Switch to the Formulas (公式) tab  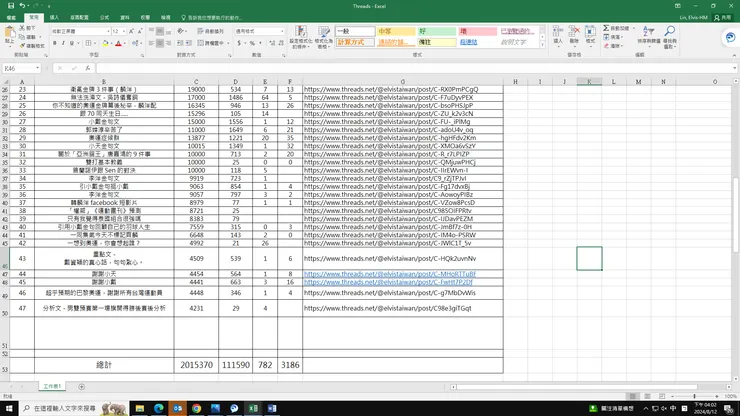pos(104,17)
